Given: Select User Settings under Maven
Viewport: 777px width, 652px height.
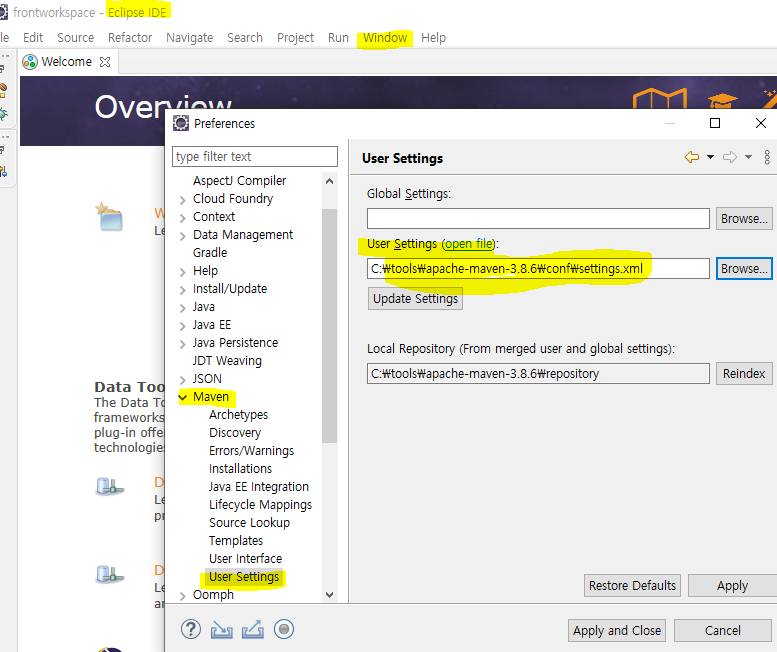Looking at the screenshot, I should click(x=244, y=577).
